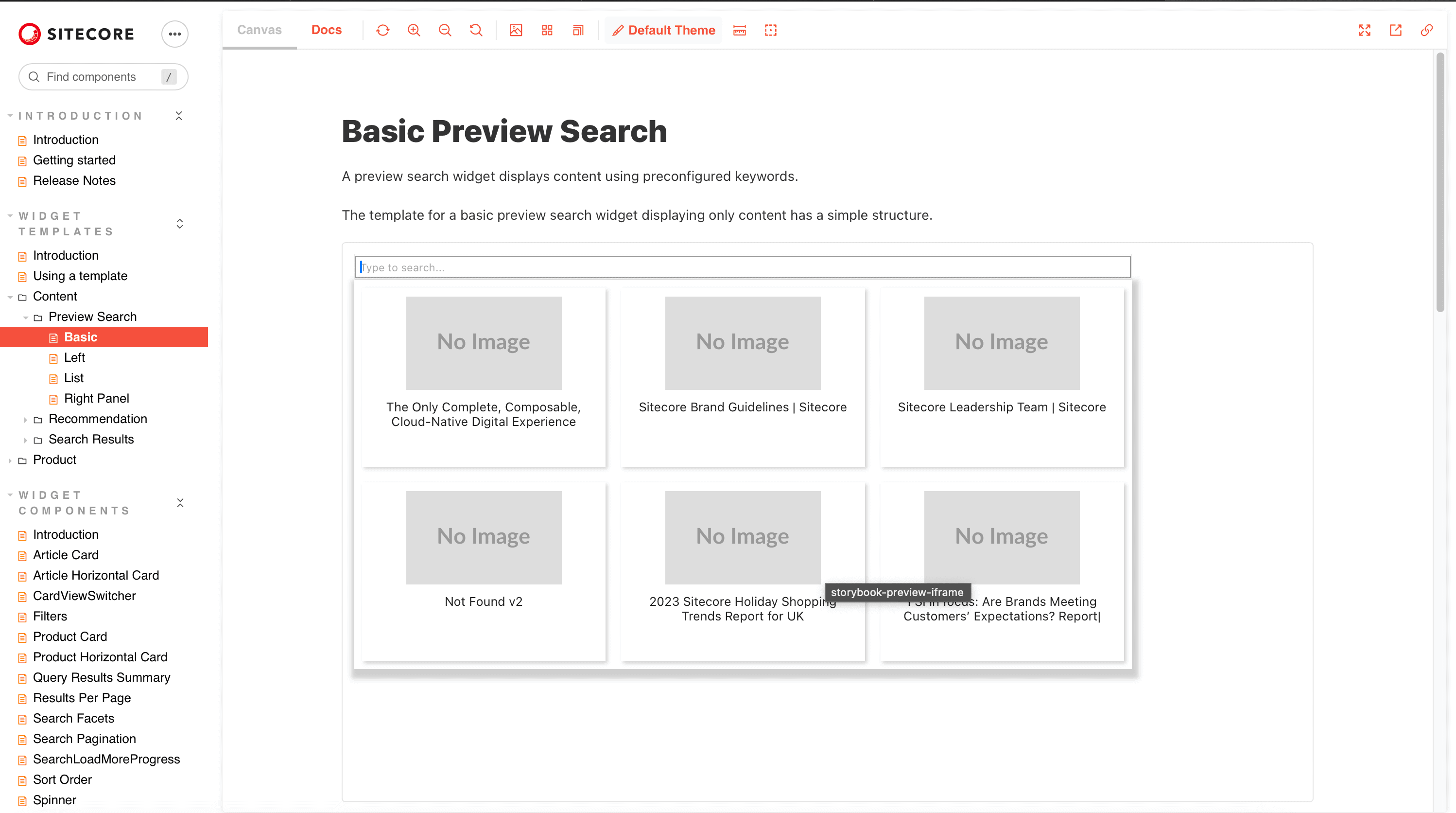Enter full screen mode icon
The width and height of the screenshot is (1456, 813).
click(1365, 30)
